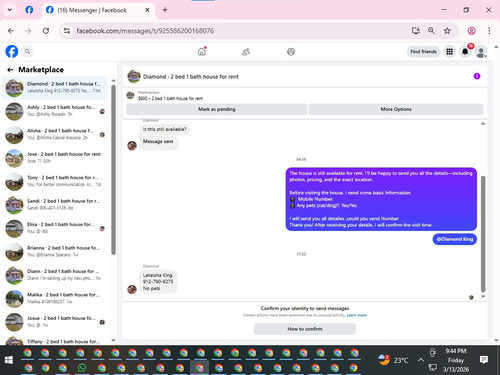Open the Malika conversation in the list
Image resolution: width=500 pixels, height=375 pixels.
[55, 298]
